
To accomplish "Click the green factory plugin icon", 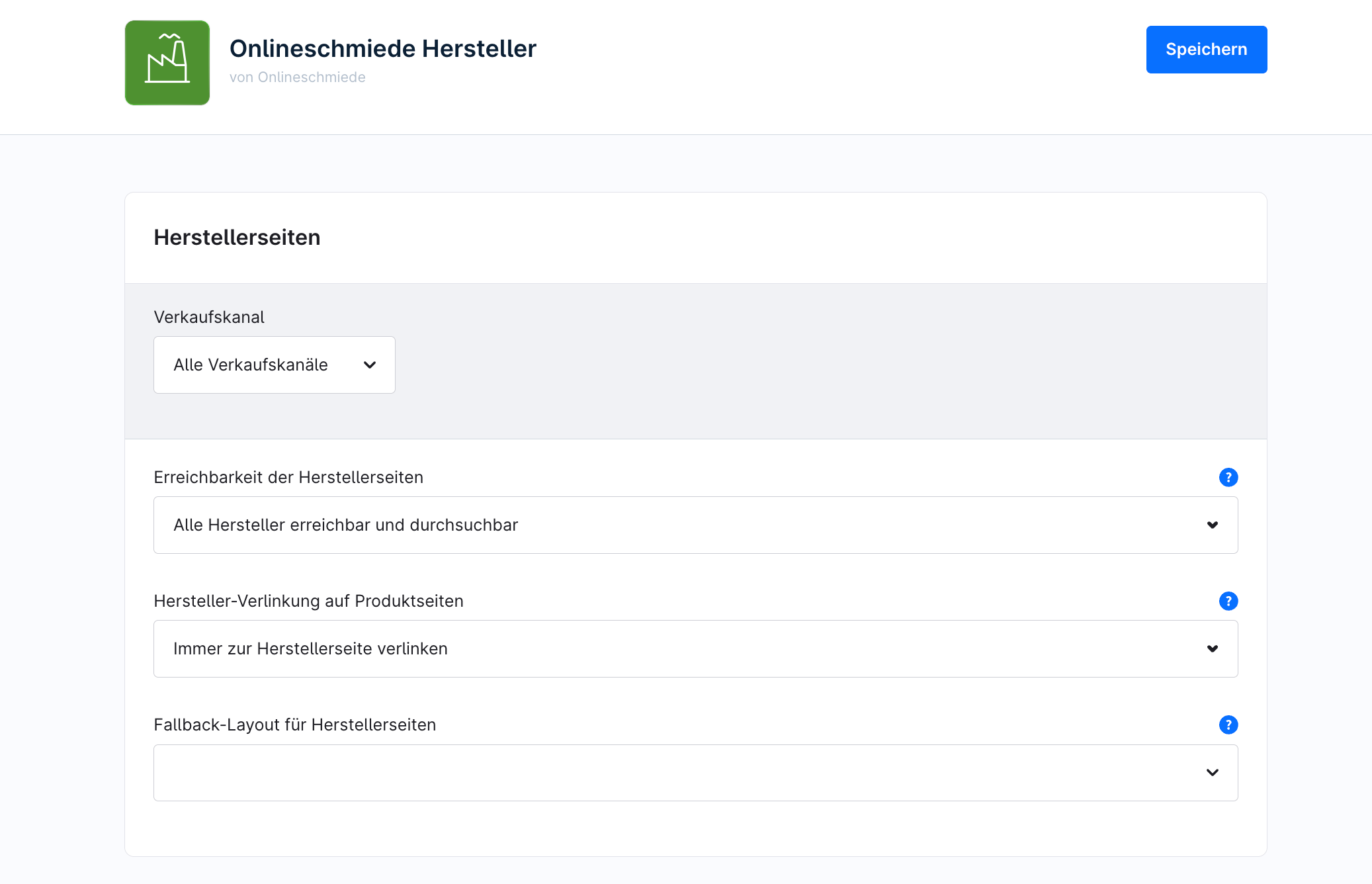I will (167, 63).
